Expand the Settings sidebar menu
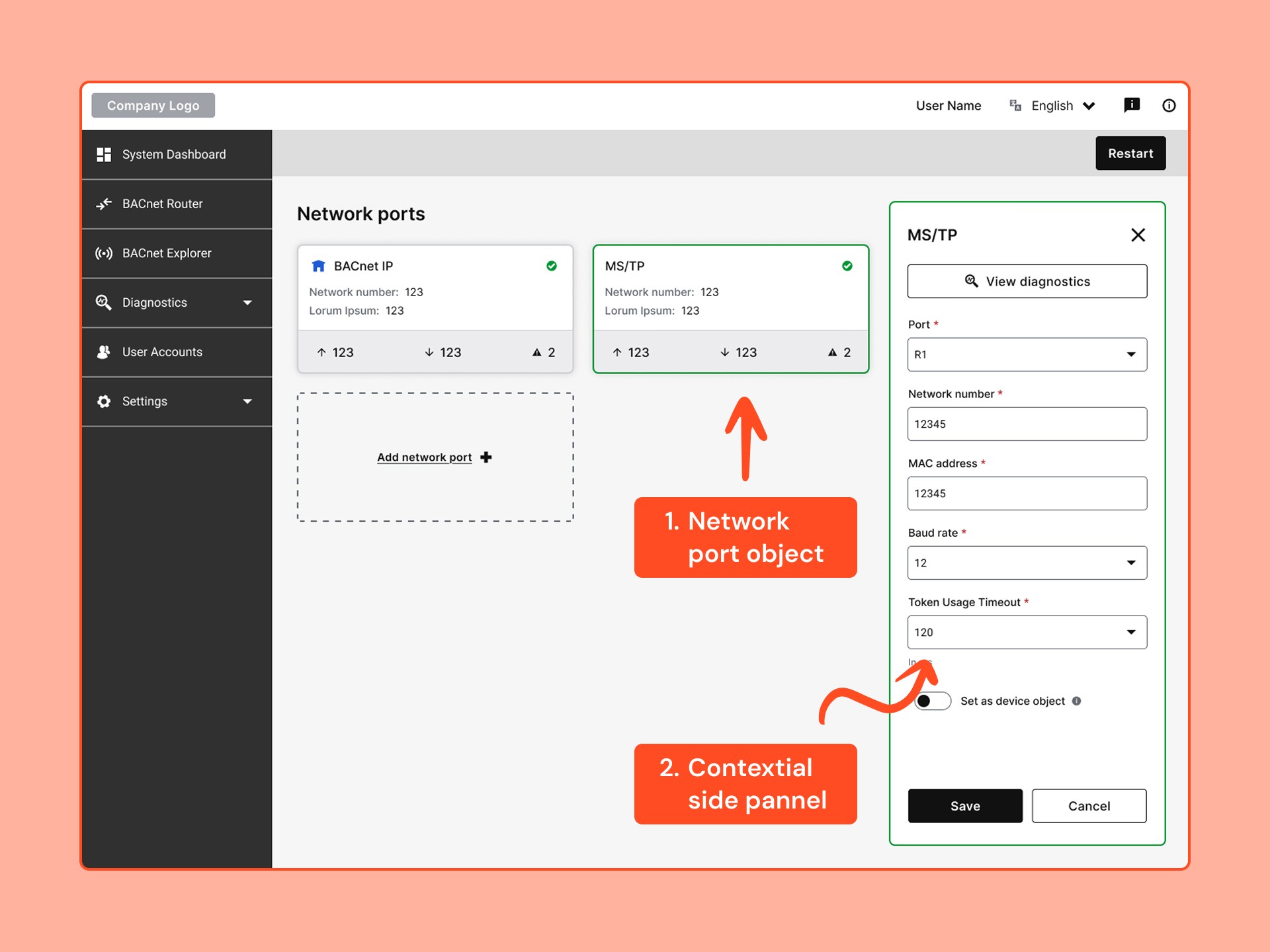The image size is (1270, 952). click(177, 401)
